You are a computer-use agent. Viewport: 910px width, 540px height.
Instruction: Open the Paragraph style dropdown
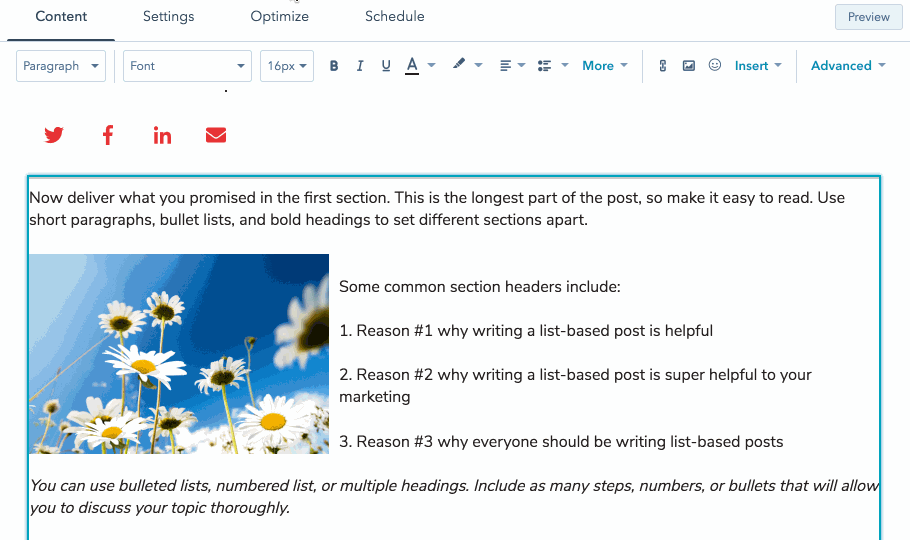click(x=61, y=66)
